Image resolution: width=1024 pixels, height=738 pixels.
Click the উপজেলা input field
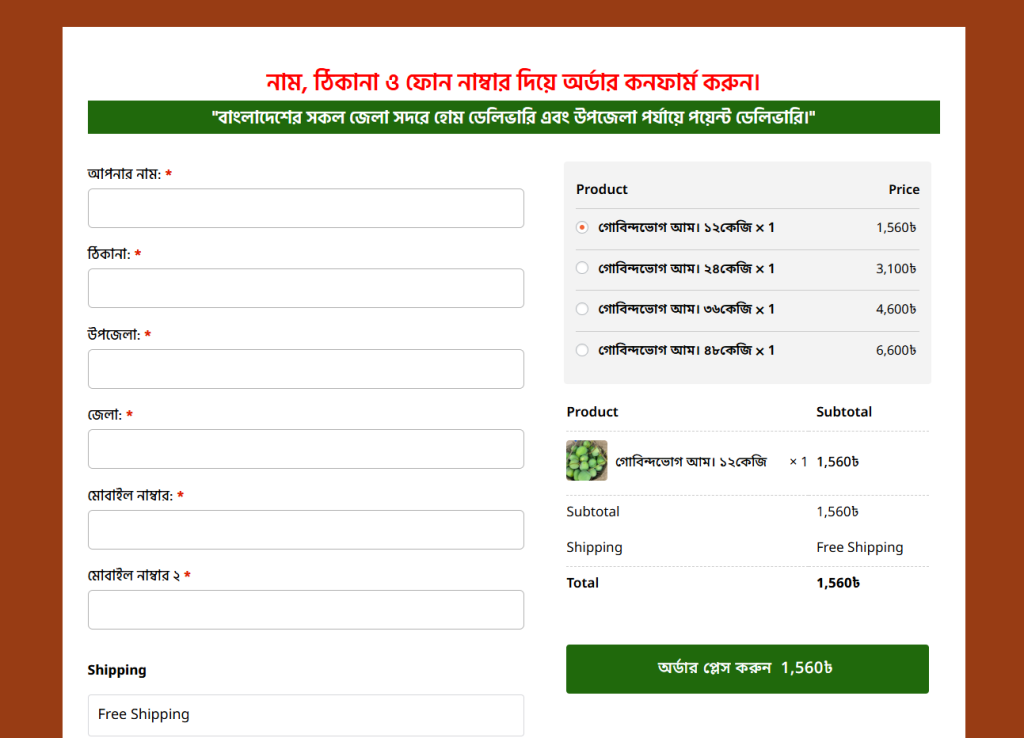point(306,369)
